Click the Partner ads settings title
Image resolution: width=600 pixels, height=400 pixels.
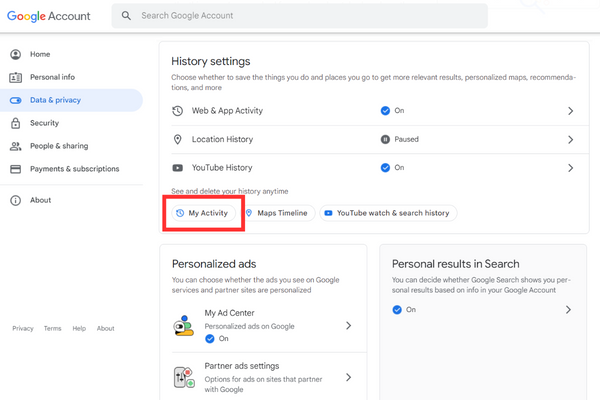point(242,366)
